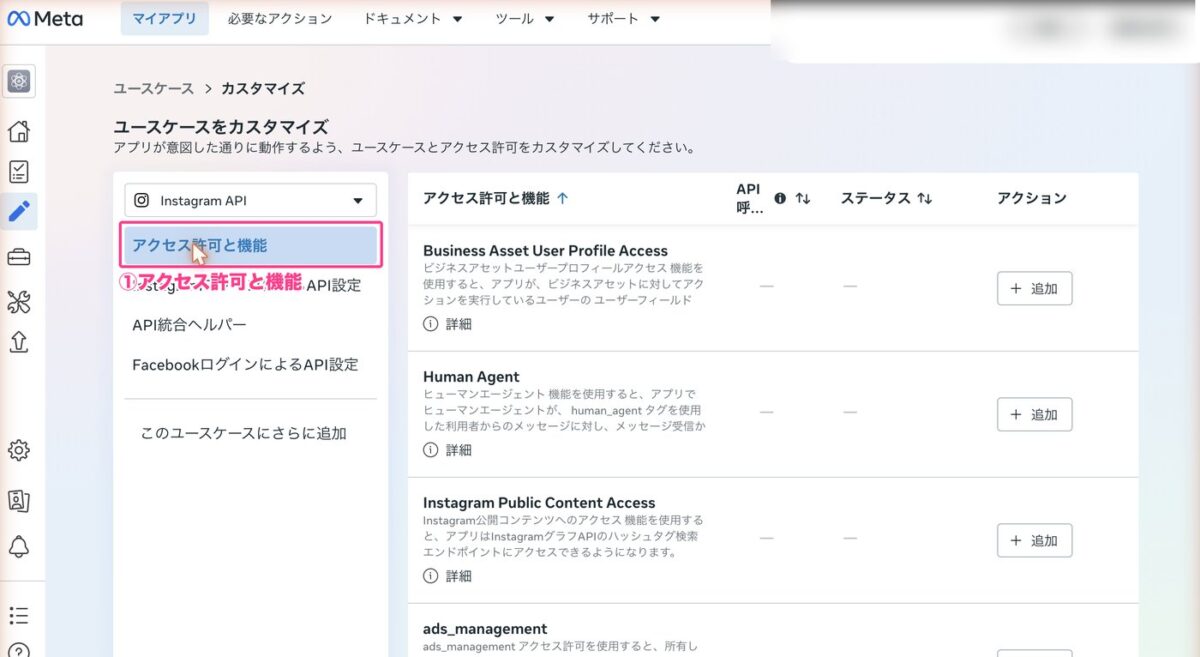This screenshot has width=1200, height=657.
Task: Select the pencil use-case icon
Action: point(19,211)
